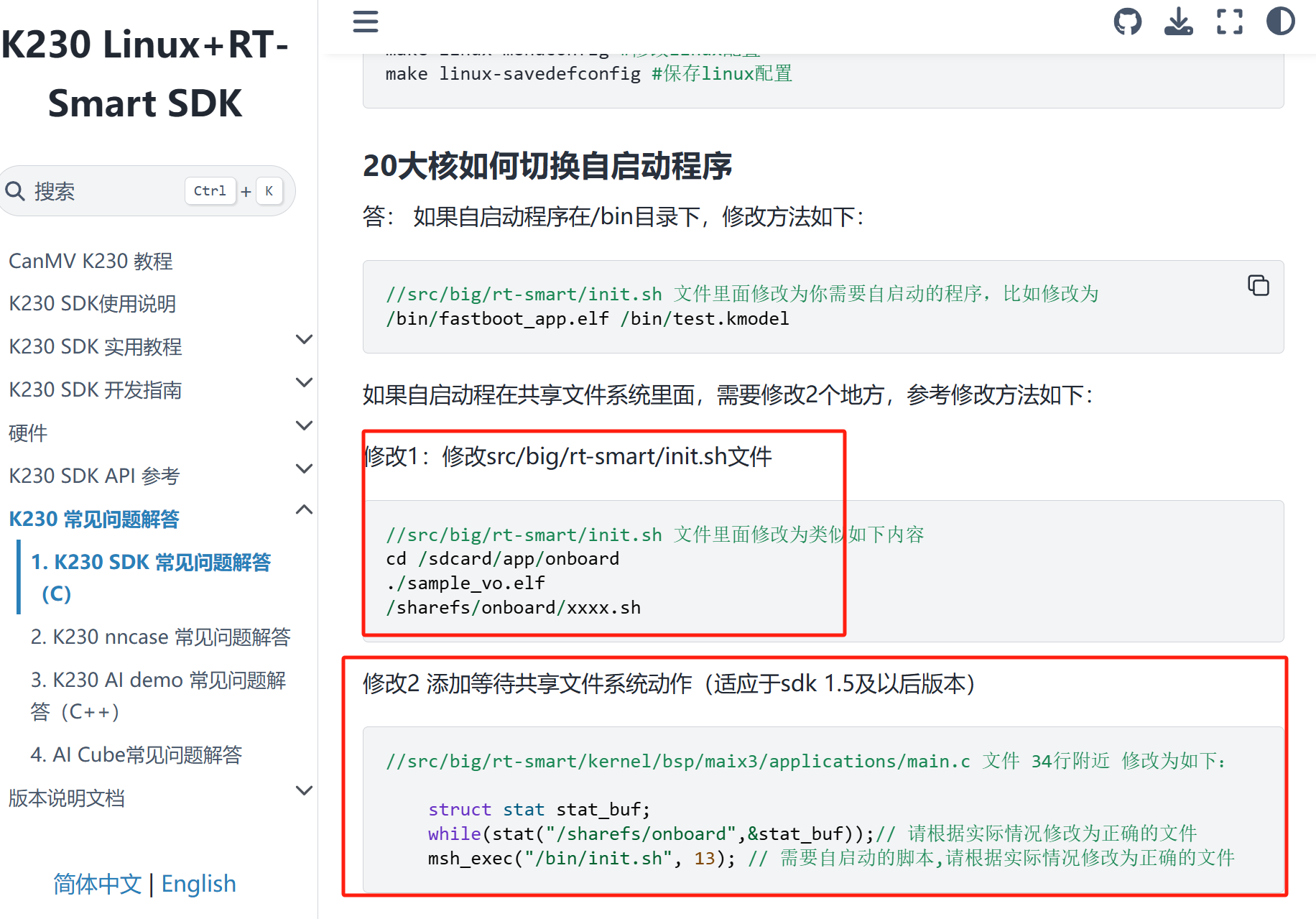Open K230 SDK使用说明 page

pos(92,304)
